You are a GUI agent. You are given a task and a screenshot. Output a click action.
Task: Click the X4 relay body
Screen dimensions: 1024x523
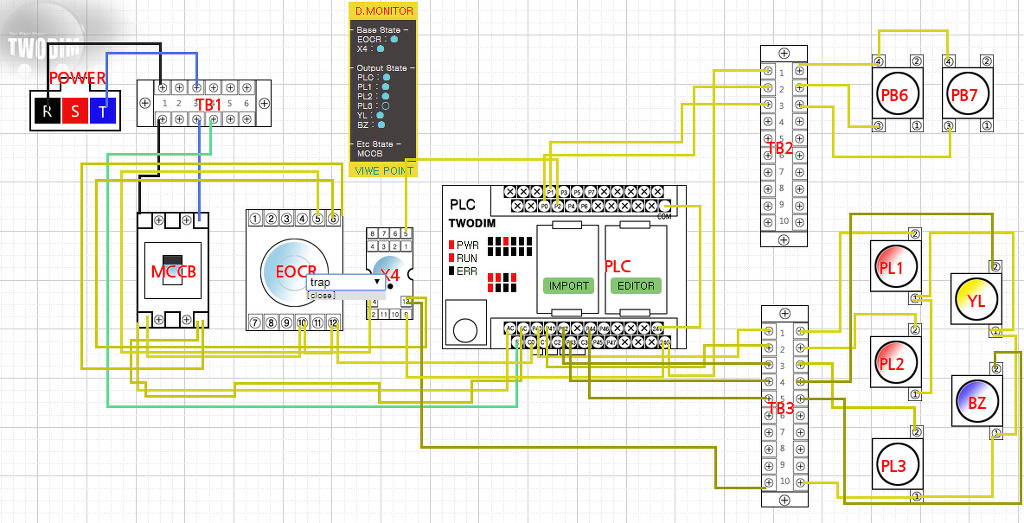(x=389, y=274)
